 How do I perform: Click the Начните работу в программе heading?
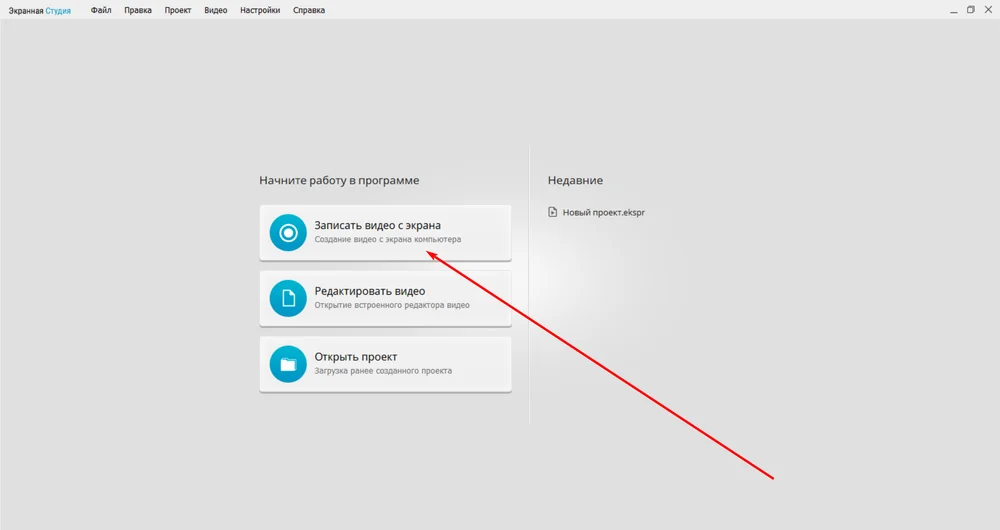[x=339, y=180]
